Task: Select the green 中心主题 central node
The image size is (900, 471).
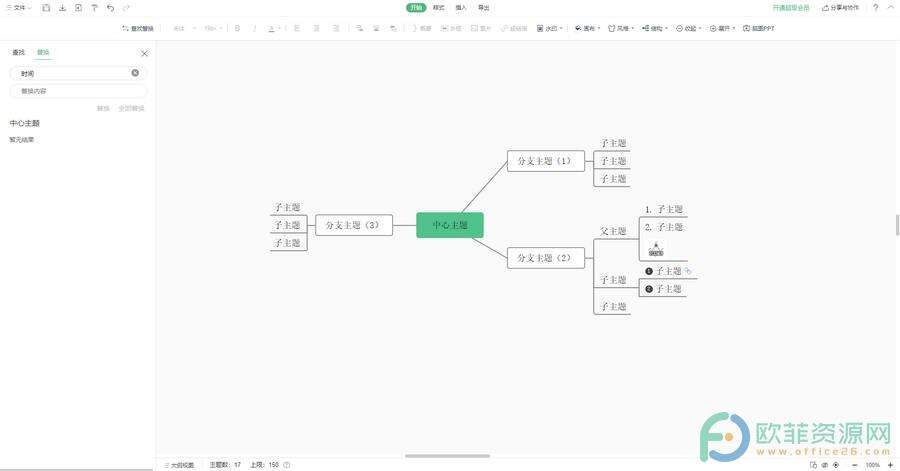Action: pyautogui.click(x=450, y=225)
